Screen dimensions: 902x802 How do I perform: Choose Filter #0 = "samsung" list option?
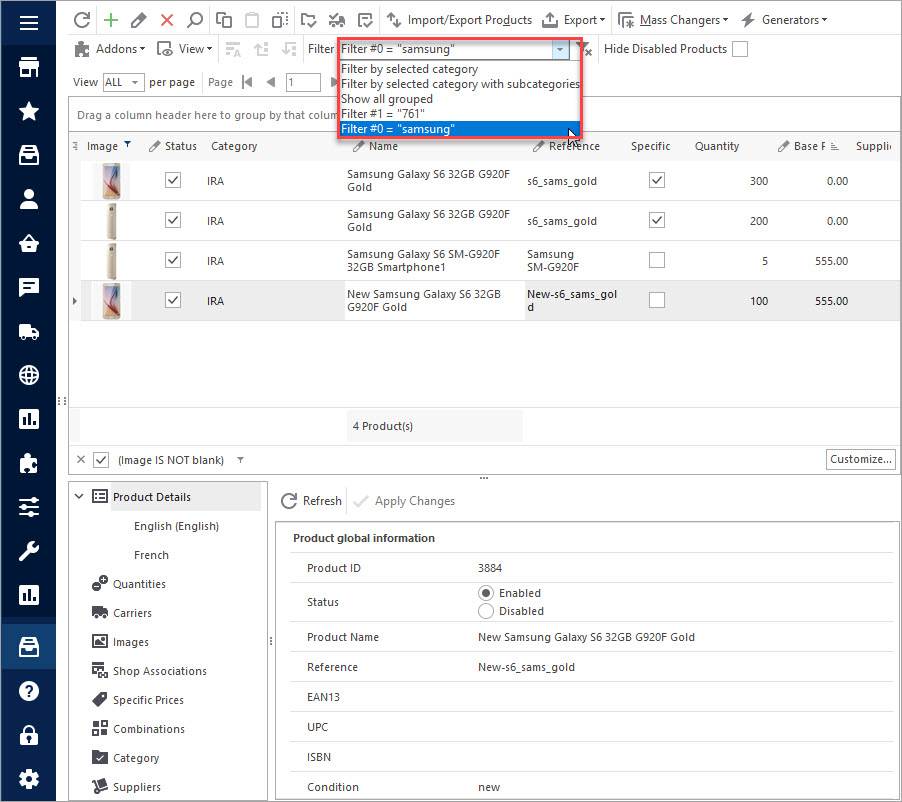point(460,129)
